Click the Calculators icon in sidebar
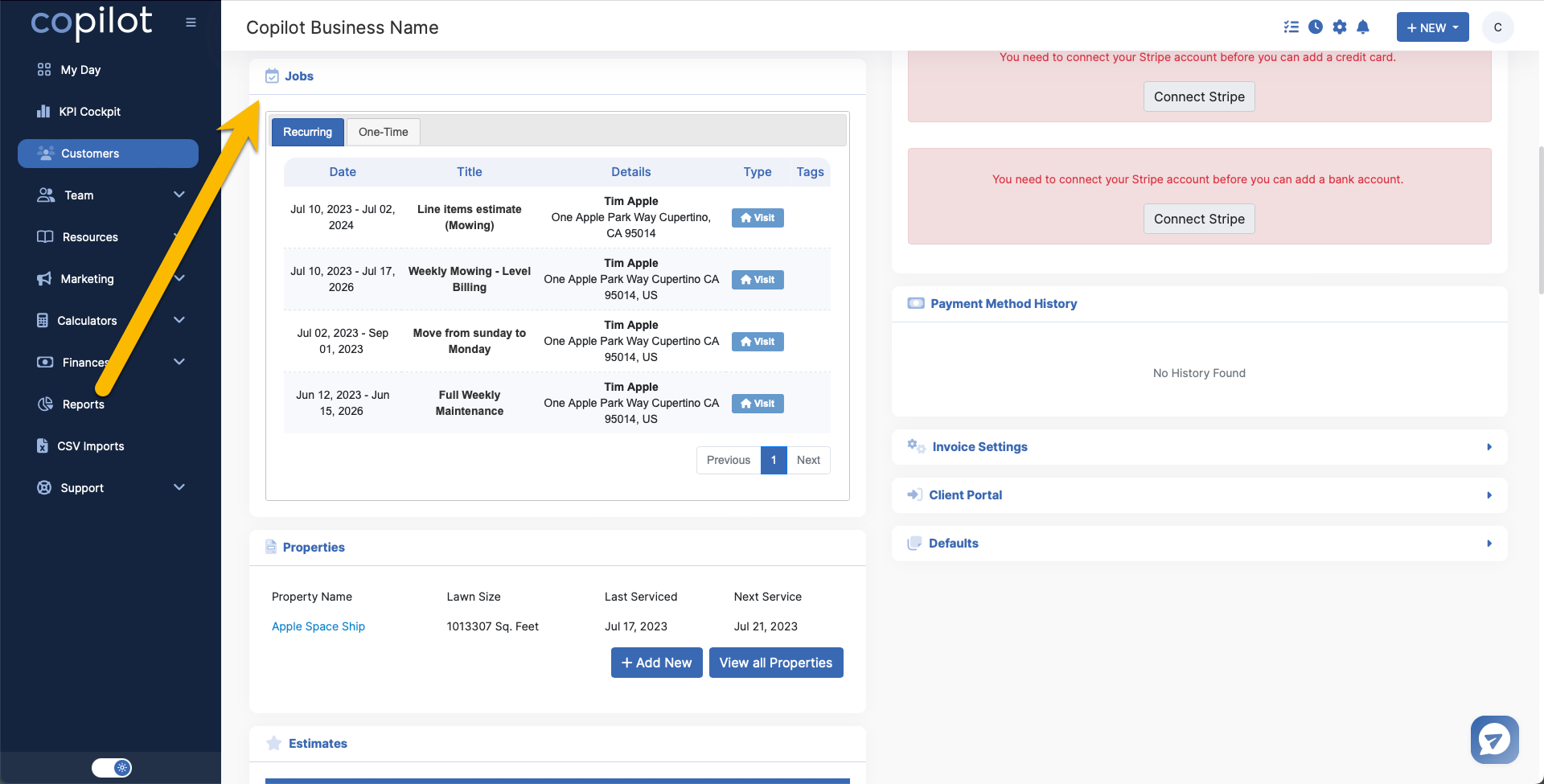The width and height of the screenshot is (1544, 784). pos(43,321)
